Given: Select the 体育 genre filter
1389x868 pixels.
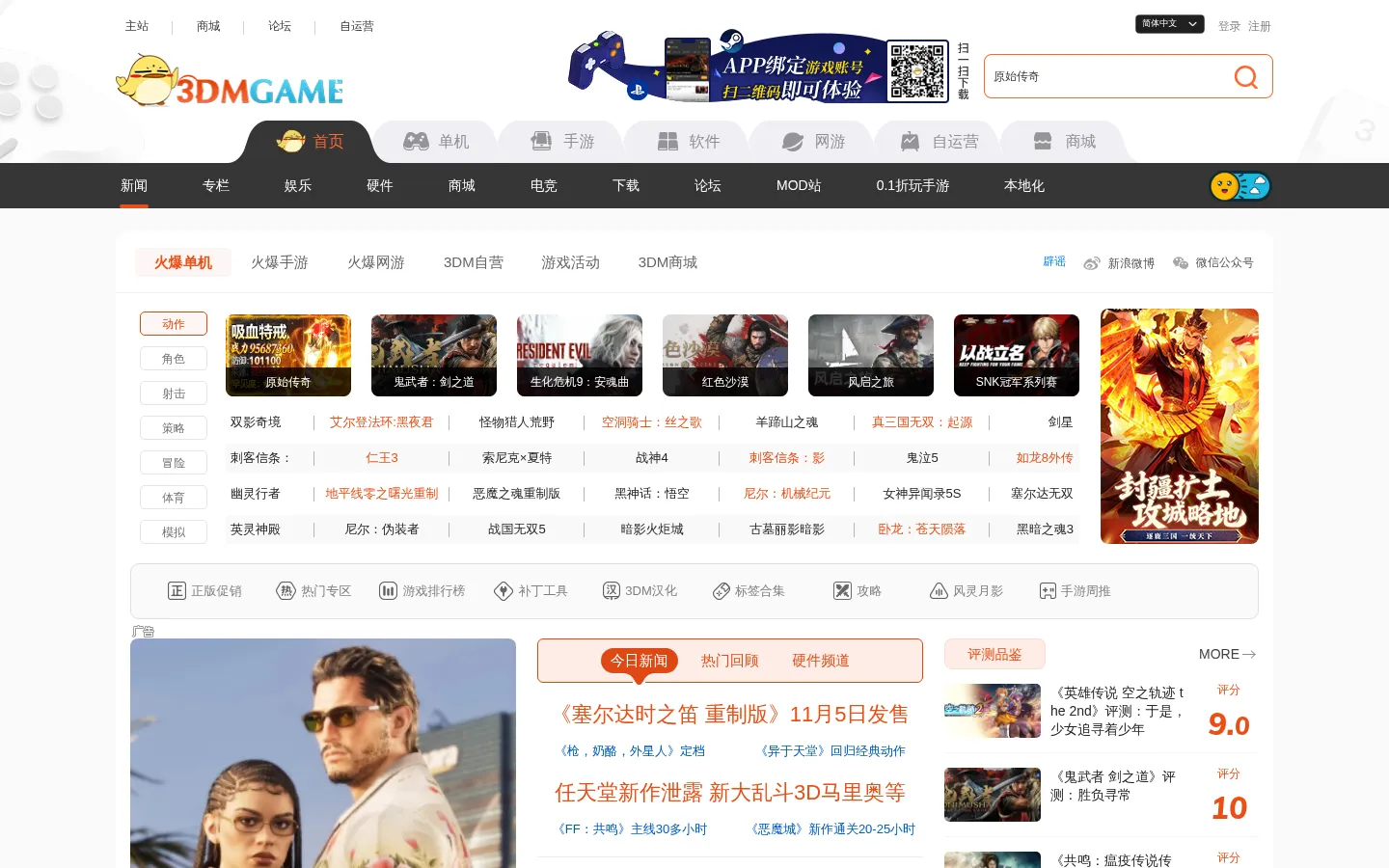Looking at the screenshot, I should 174,498.
